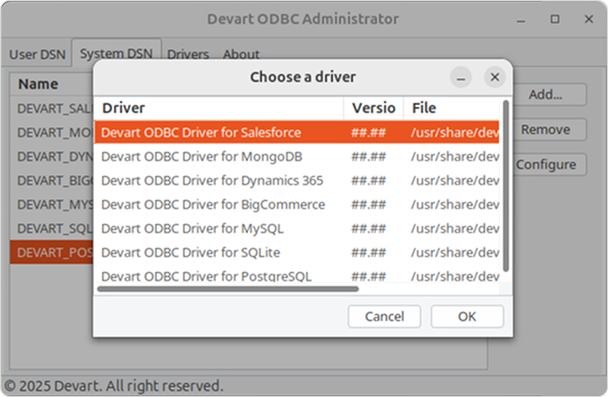Click the file path of the MySQL driver
The width and height of the screenshot is (608, 397).
click(x=455, y=229)
